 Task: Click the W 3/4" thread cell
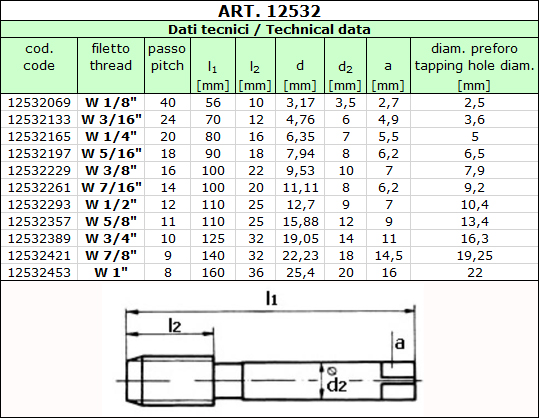pos(111,238)
